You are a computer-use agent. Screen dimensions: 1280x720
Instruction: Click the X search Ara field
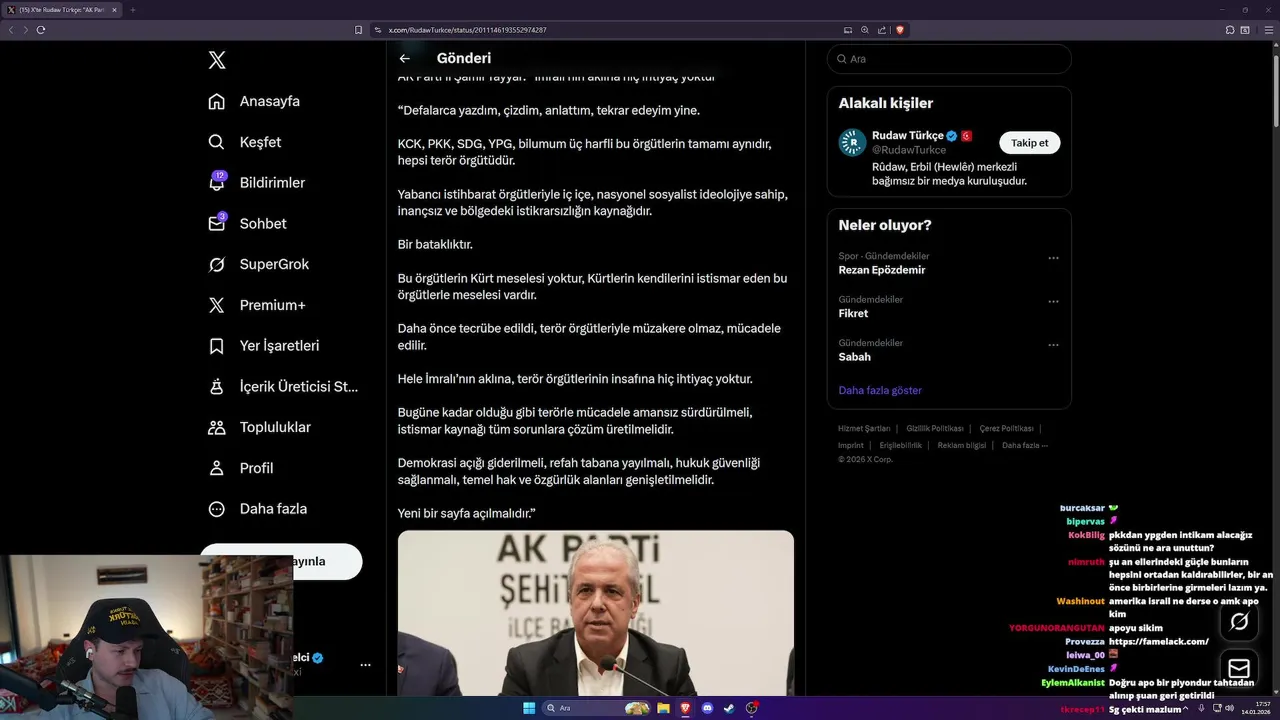[949, 59]
